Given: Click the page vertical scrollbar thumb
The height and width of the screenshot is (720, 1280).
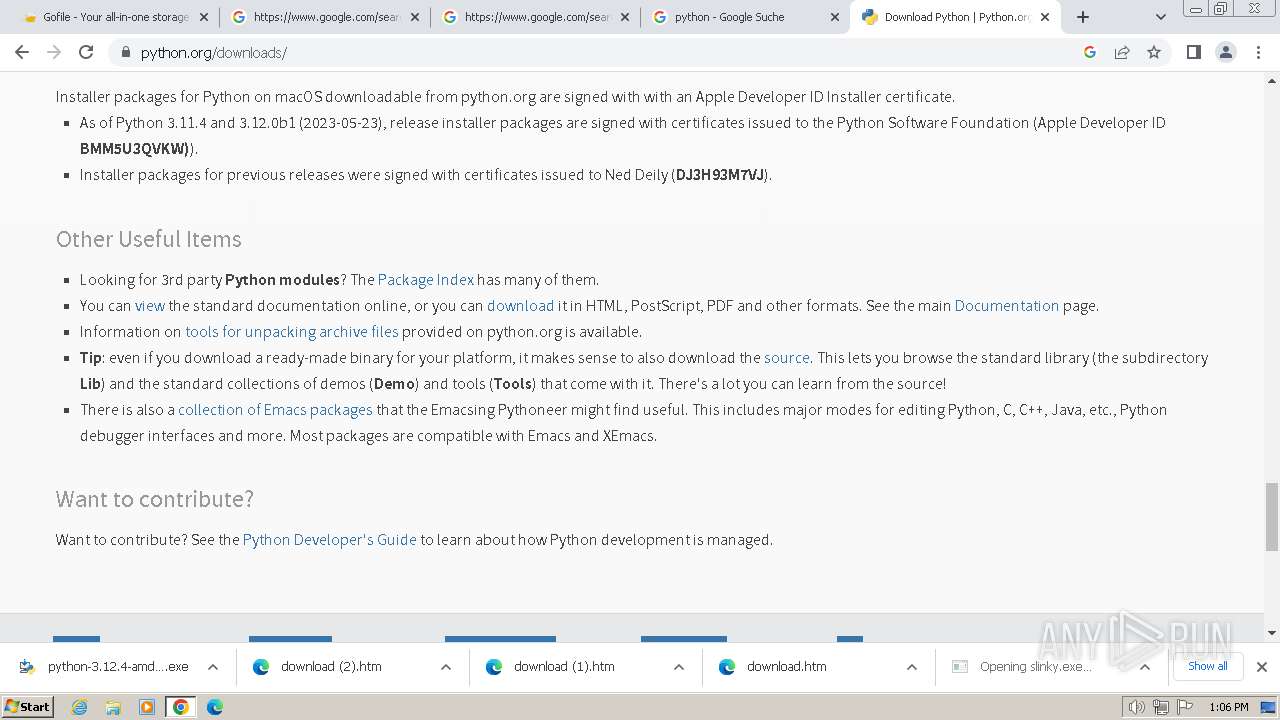Looking at the screenshot, I should pos(1272,516).
